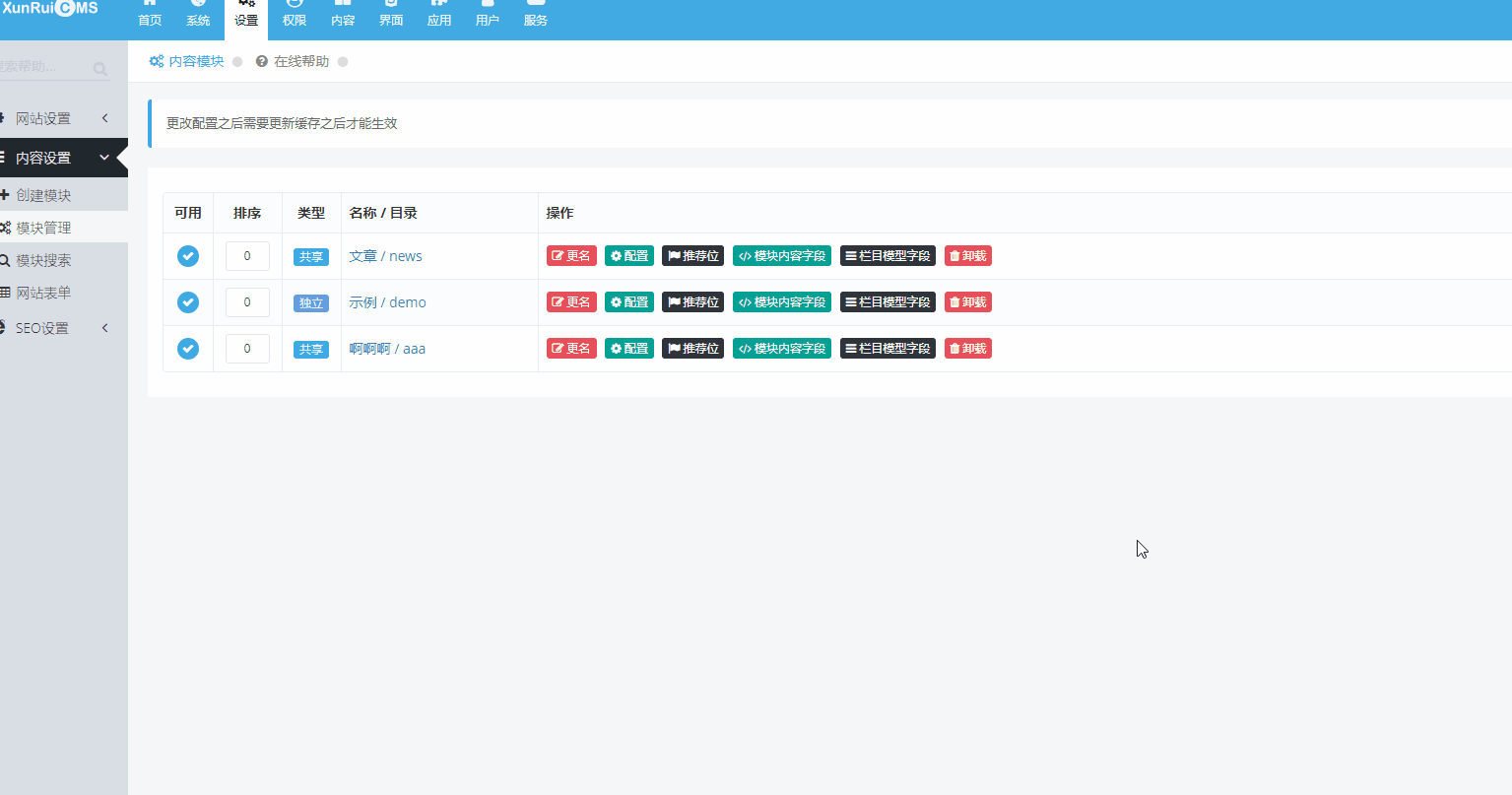Open the 界面 top menu
The width and height of the screenshot is (1512, 795).
(x=391, y=14)
